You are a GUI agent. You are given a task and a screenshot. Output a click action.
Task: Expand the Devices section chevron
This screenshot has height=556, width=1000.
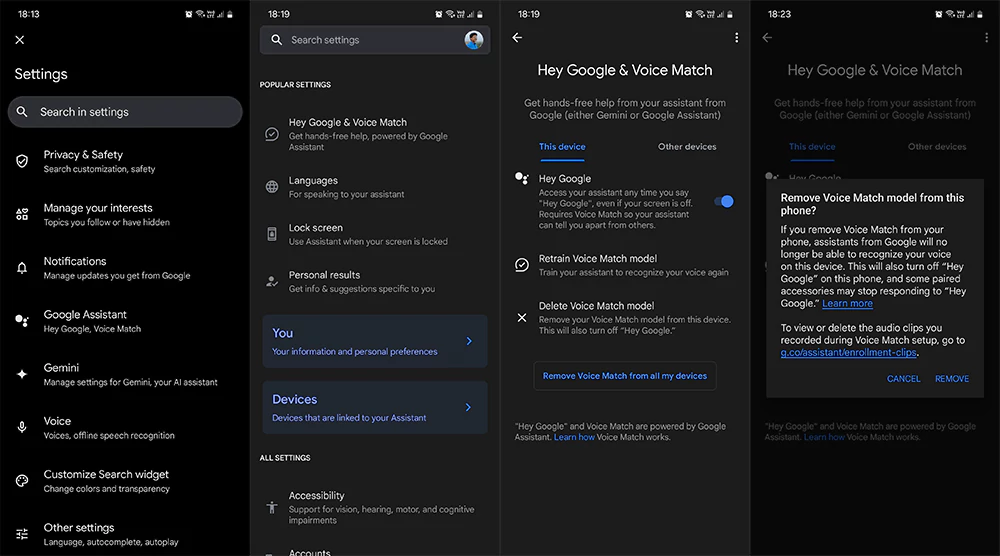469,407
